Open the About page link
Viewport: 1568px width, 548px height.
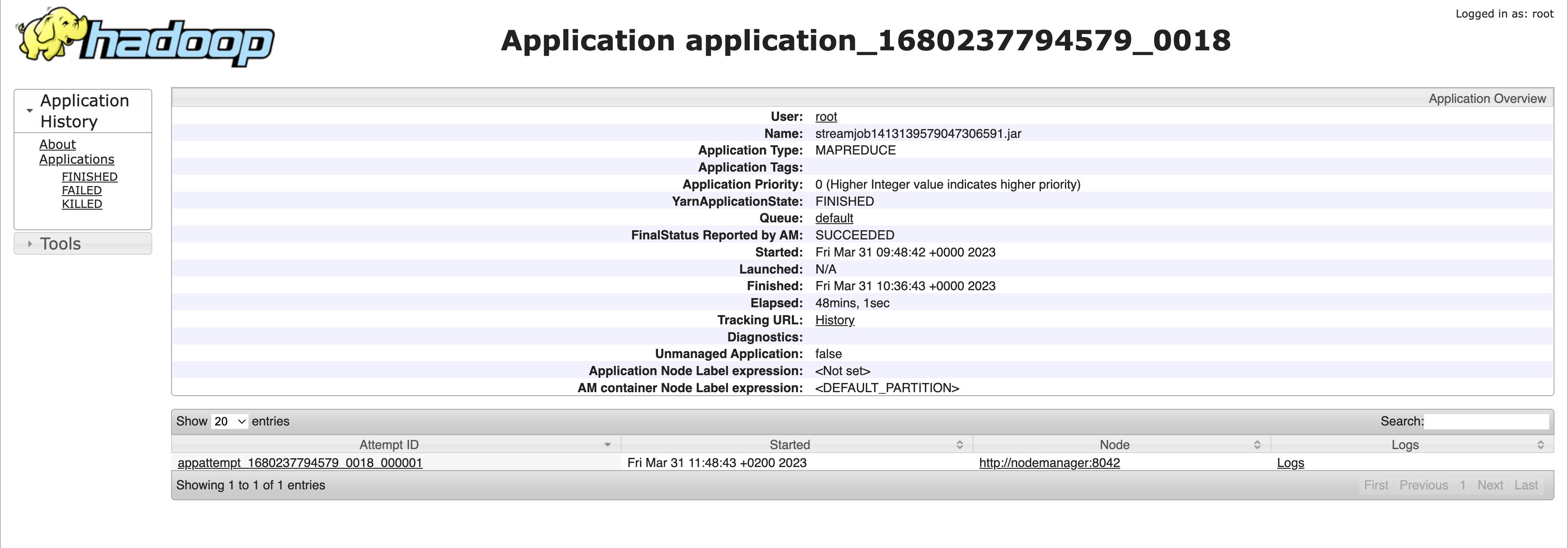coord(57,144)
